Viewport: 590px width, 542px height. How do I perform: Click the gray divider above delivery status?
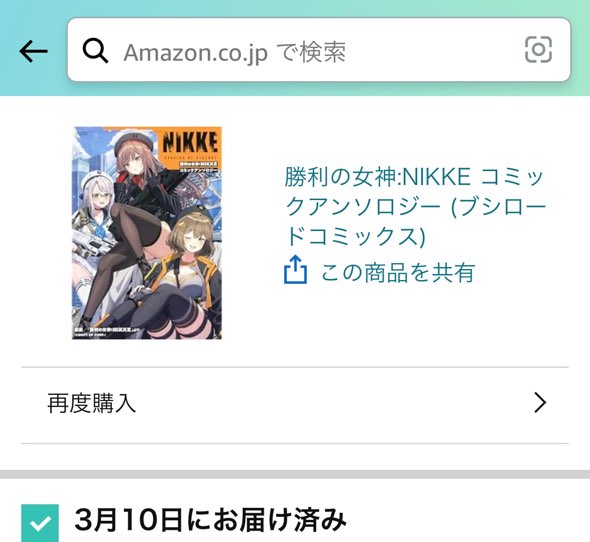[x=295, y=474]
